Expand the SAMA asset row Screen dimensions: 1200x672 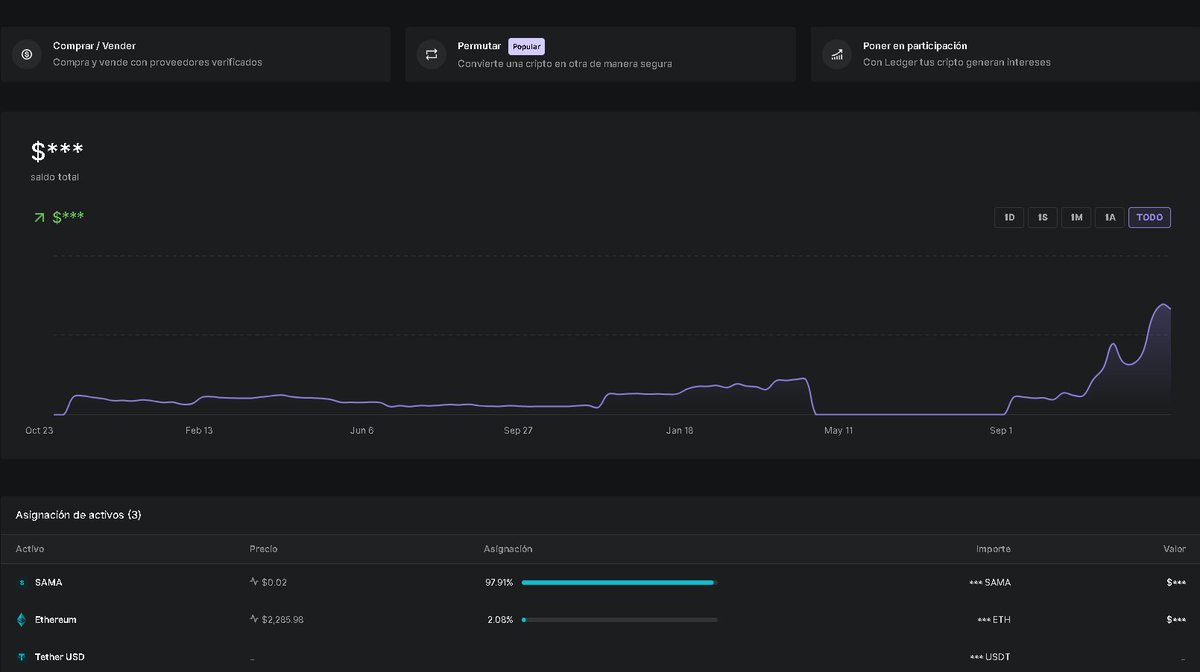pos(600,582)
